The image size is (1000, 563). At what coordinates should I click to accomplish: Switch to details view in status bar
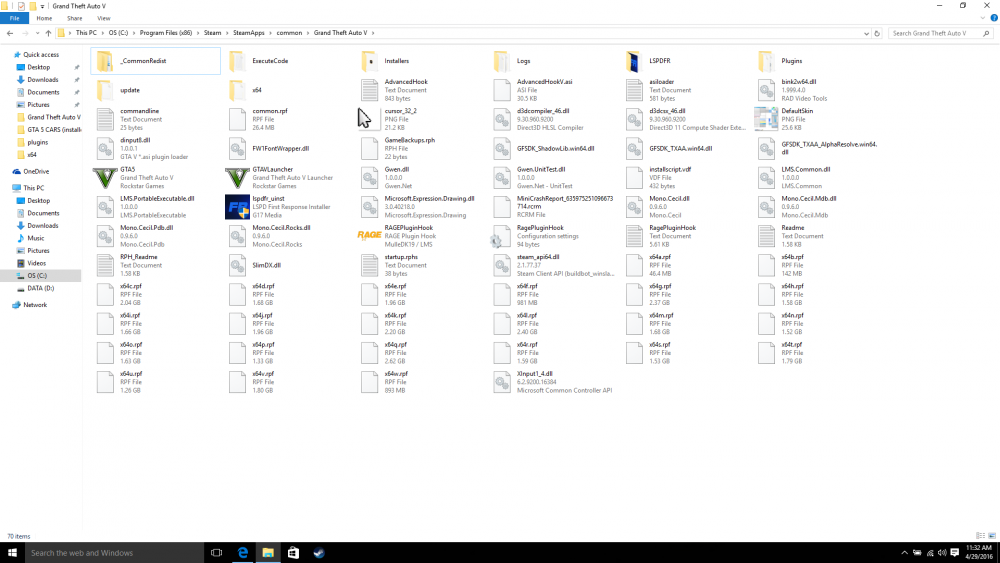(980, 536)
